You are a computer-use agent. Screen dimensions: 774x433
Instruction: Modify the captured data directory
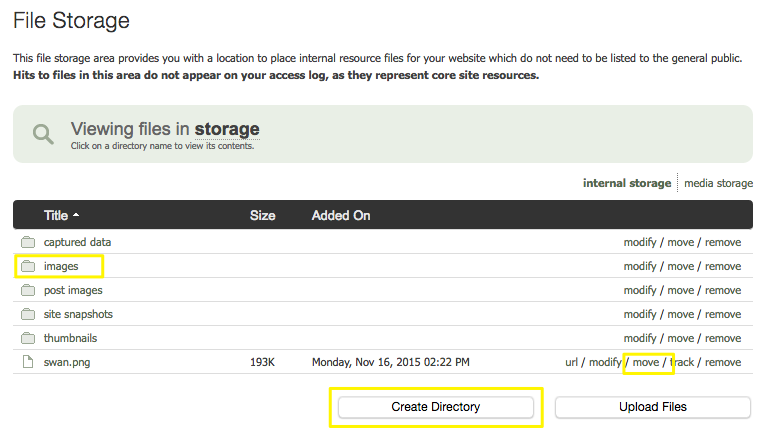[640, 242]
